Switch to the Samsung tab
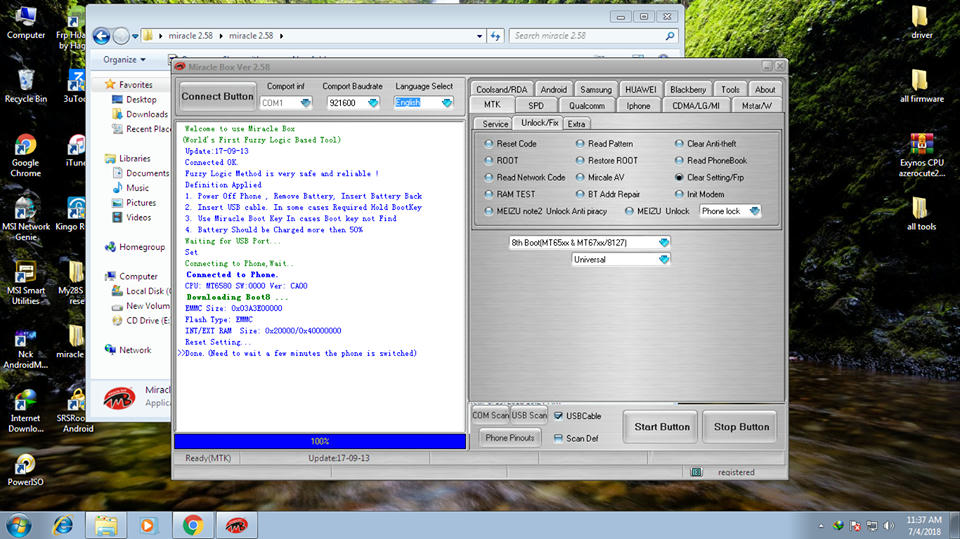Viewport: 960px width, 539px height. [596, 89]
